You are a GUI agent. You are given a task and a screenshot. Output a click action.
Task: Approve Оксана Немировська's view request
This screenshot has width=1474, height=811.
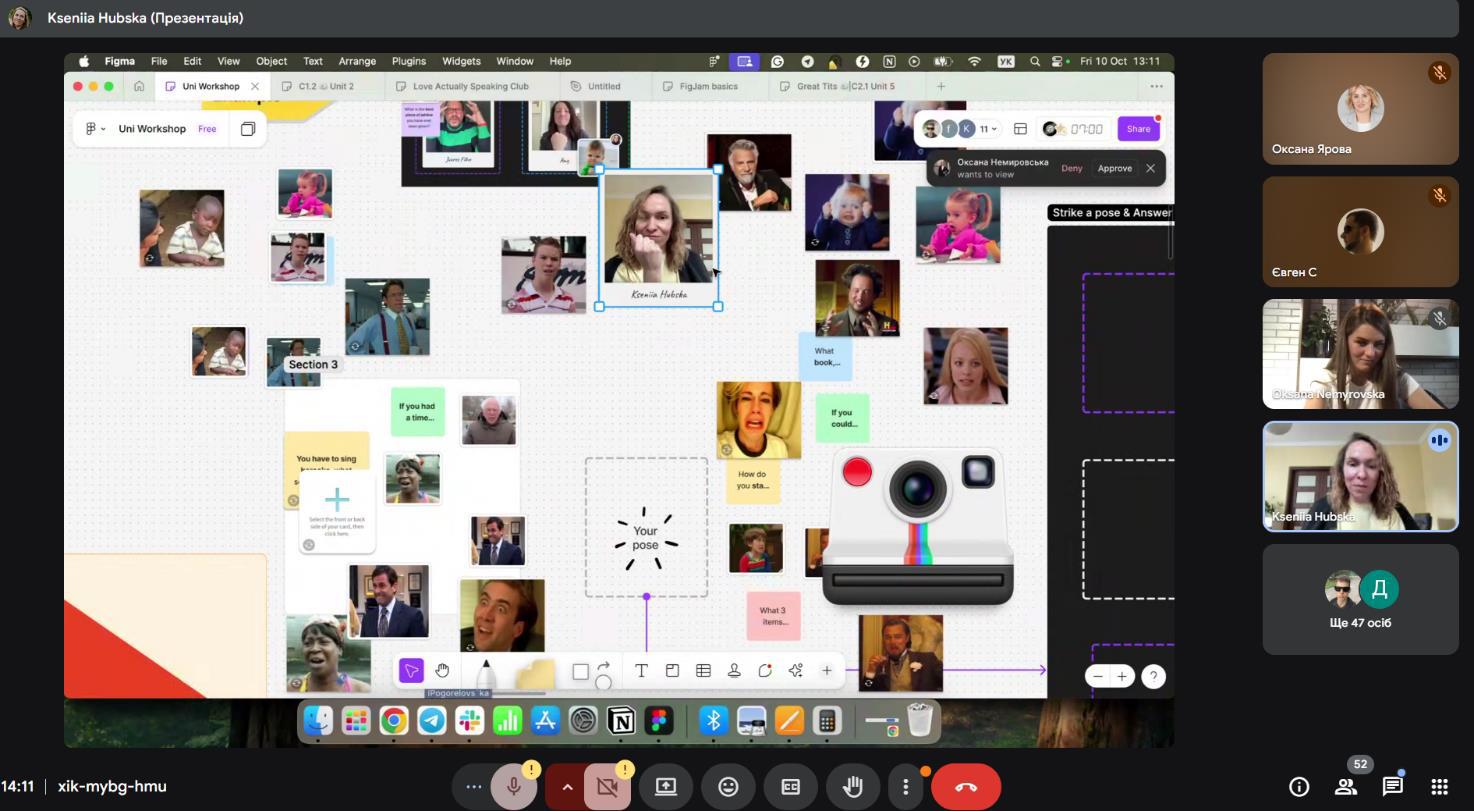point(1114,168)
